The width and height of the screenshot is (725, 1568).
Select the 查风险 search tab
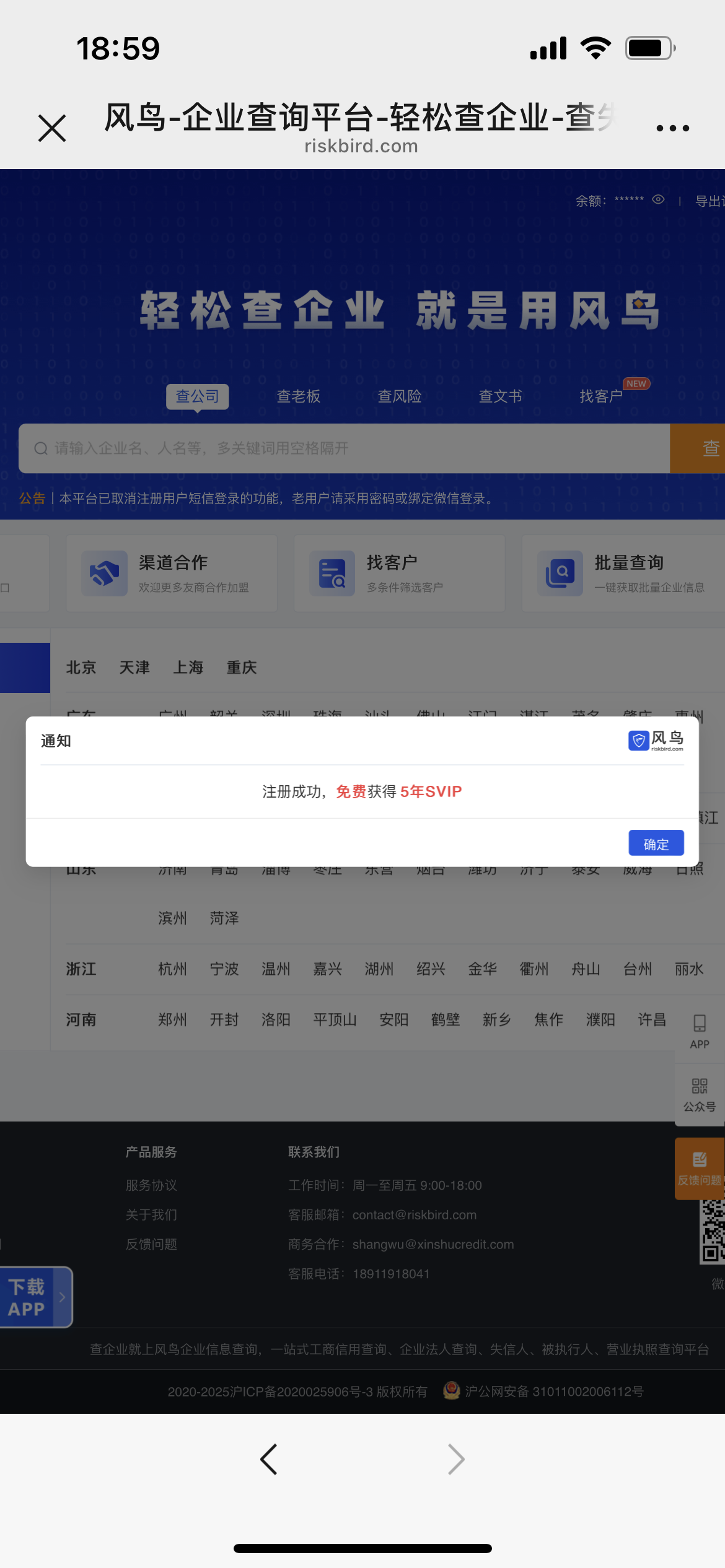point(400,396)
